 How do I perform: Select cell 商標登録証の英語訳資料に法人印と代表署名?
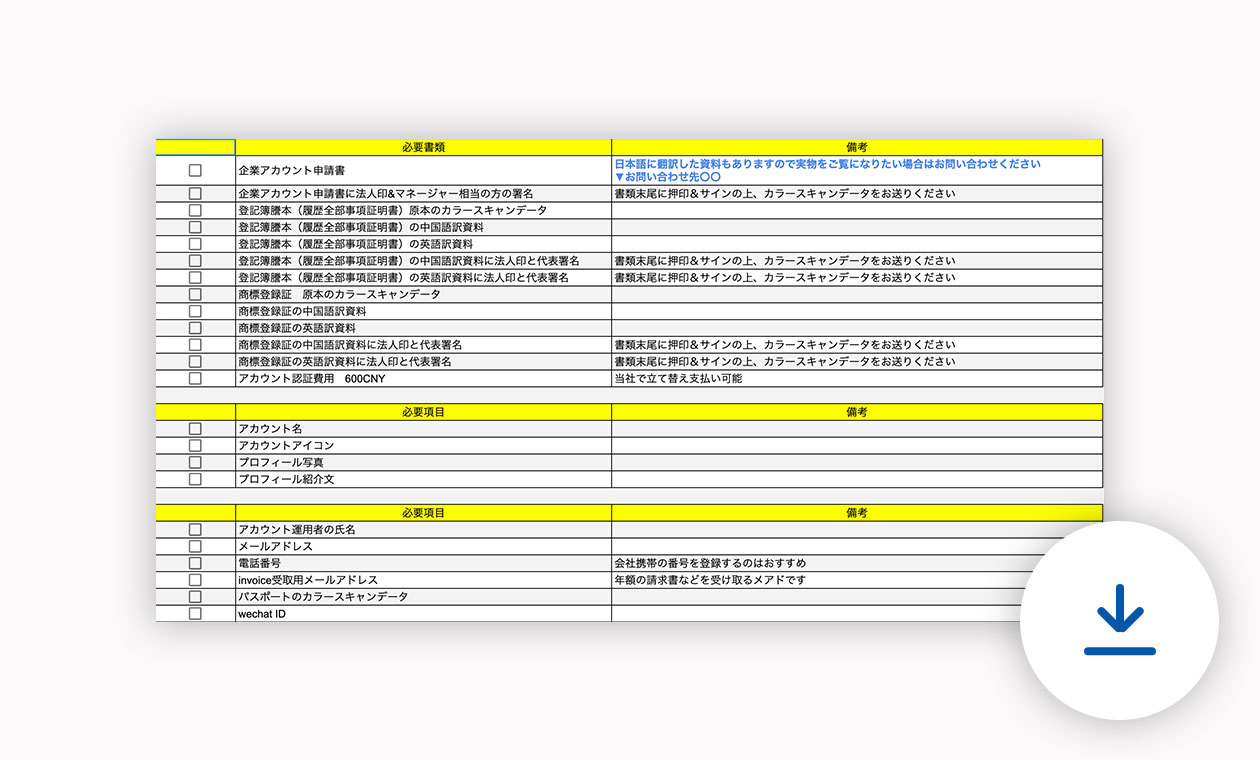click(x=423, y=362)
